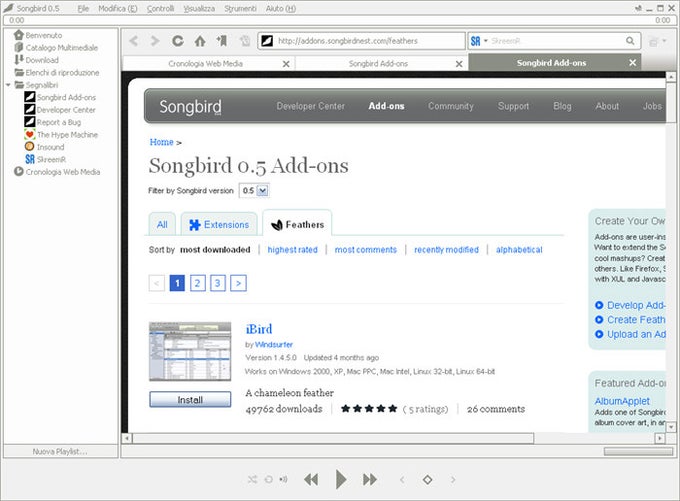Click the download media toolbar icon
The height and width of the screenshot is (501, 680).
pos(245,41)
